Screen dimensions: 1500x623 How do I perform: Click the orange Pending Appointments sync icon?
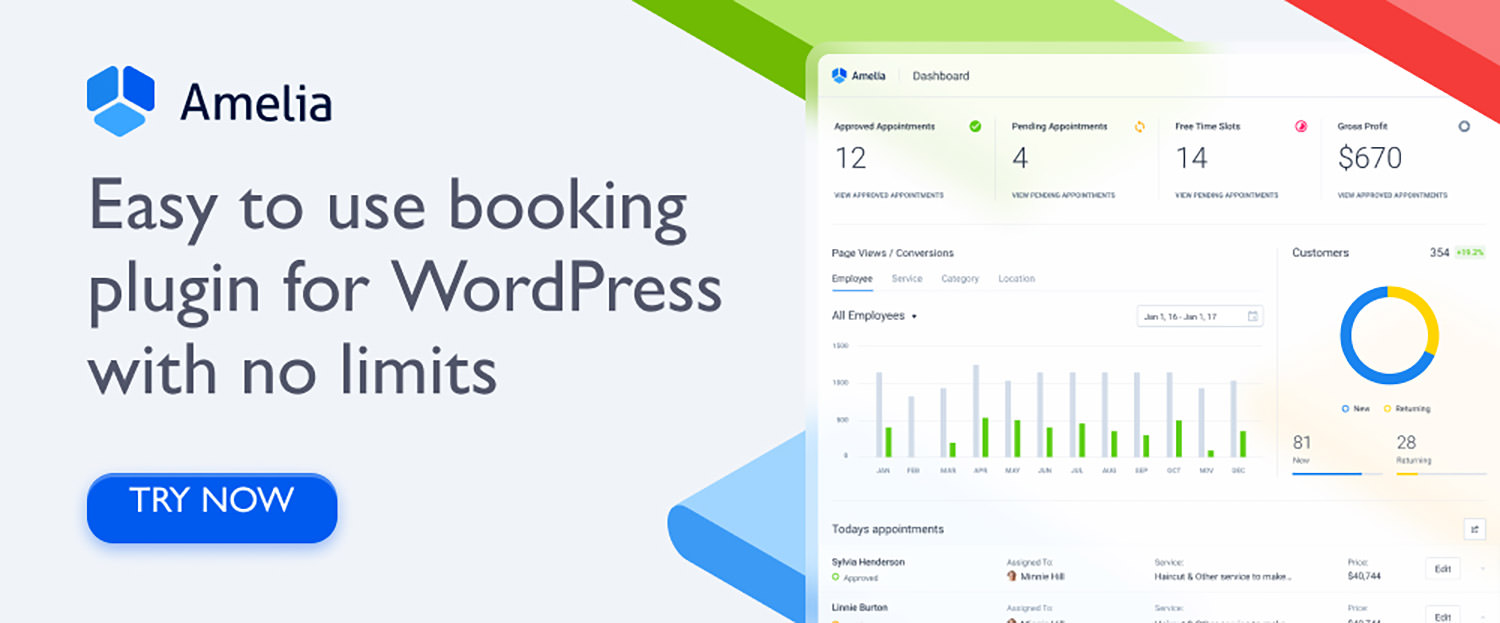pyautogui.click(x=1138, y=127)
